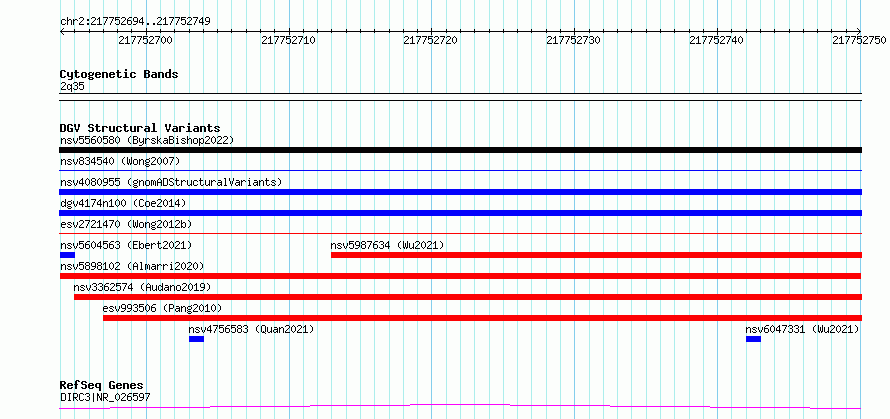Viewport: 890px width, 419px height.
Task: Select the Cytogenetic Bands track title
Action: point(119,74)
